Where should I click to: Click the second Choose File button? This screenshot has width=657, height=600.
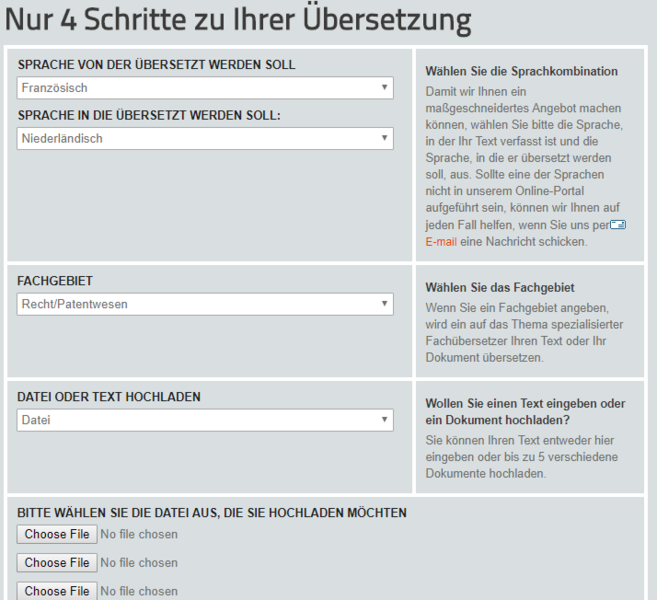57,563
